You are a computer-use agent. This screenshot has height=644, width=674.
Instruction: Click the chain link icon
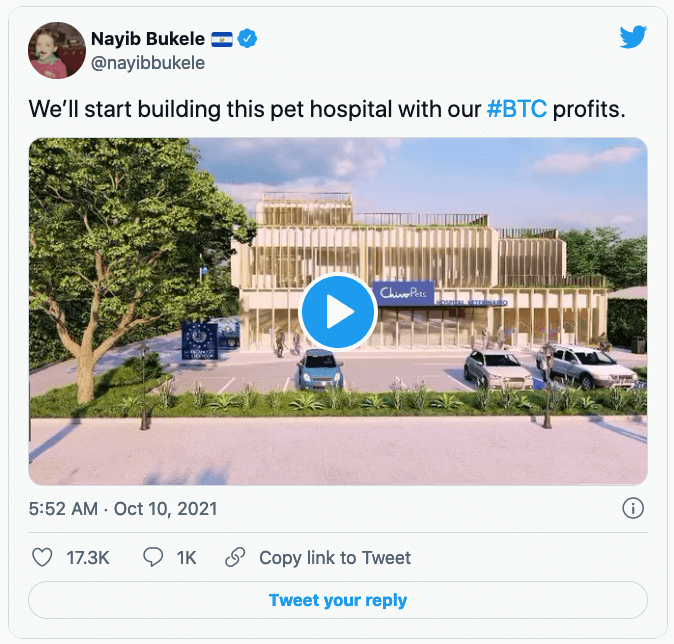click(x=235, y=557)
